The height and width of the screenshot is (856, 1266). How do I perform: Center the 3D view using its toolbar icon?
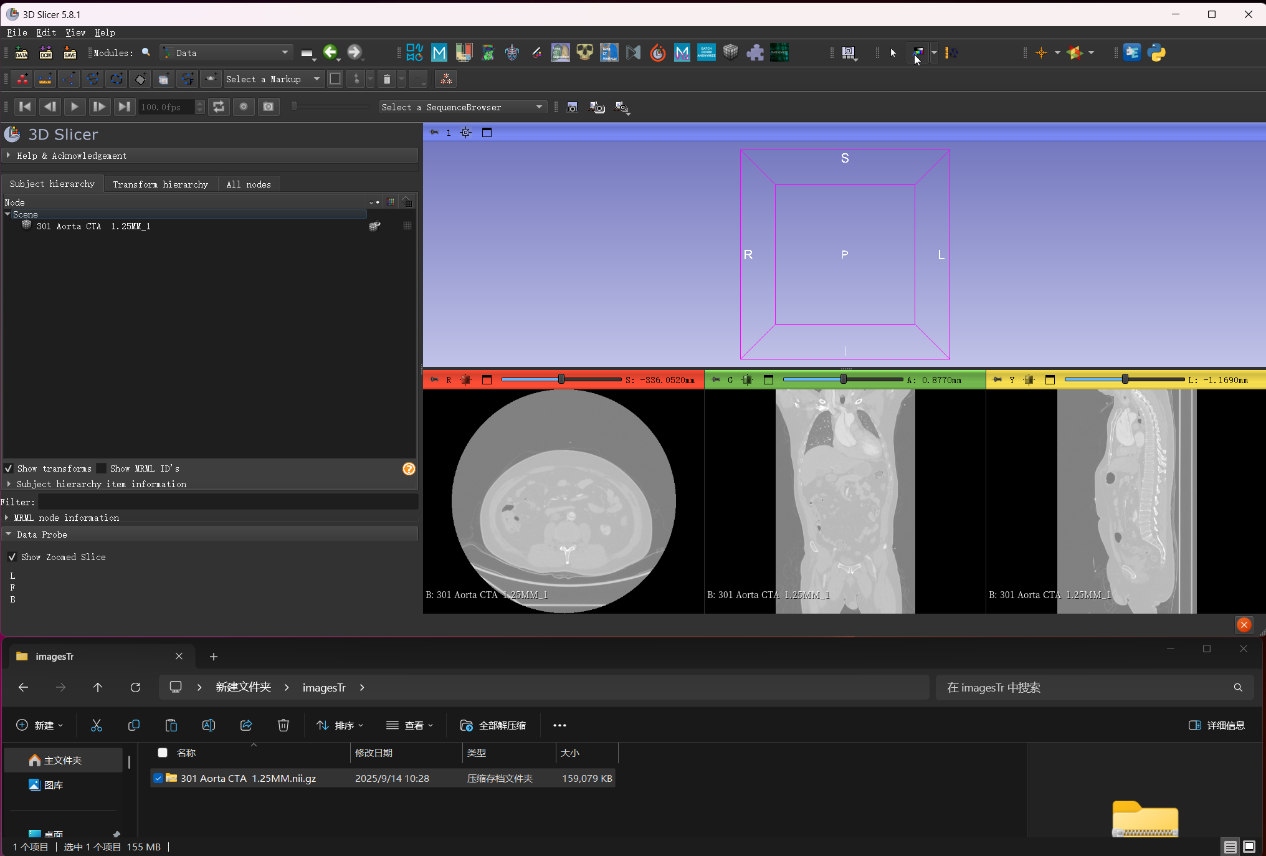tap(466, 132)
